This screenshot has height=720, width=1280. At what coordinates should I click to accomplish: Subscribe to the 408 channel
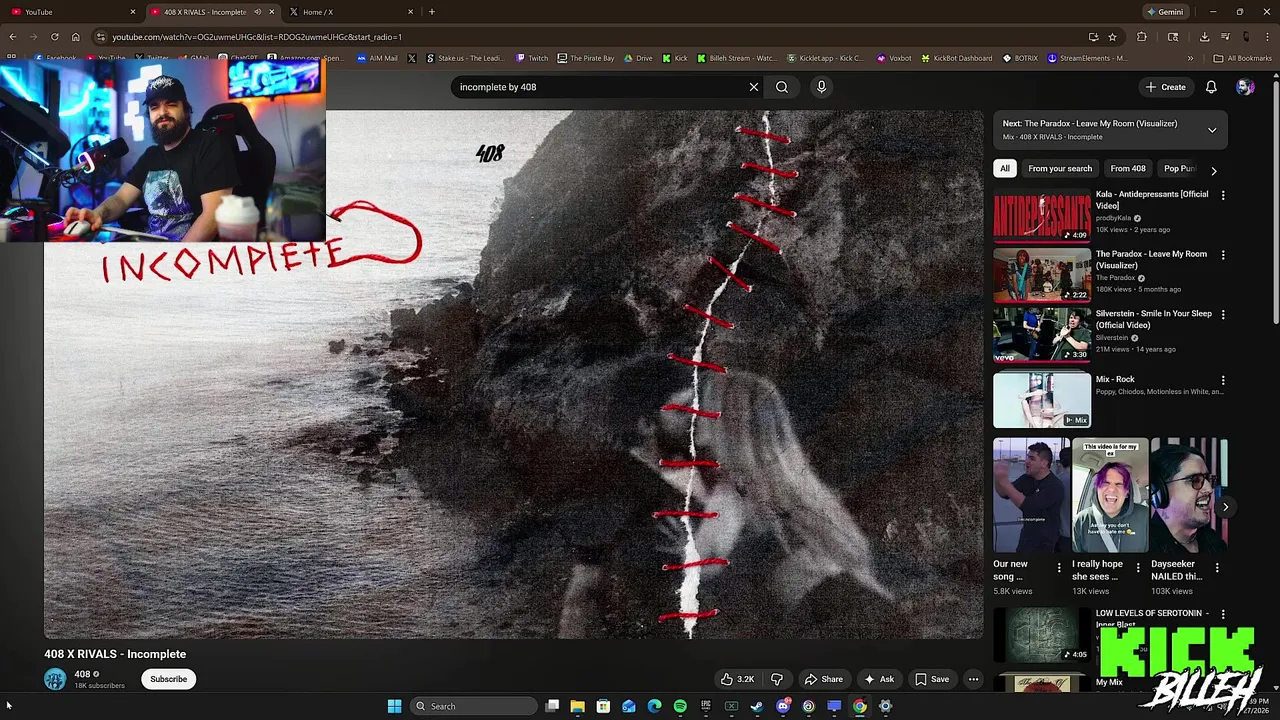168,679
